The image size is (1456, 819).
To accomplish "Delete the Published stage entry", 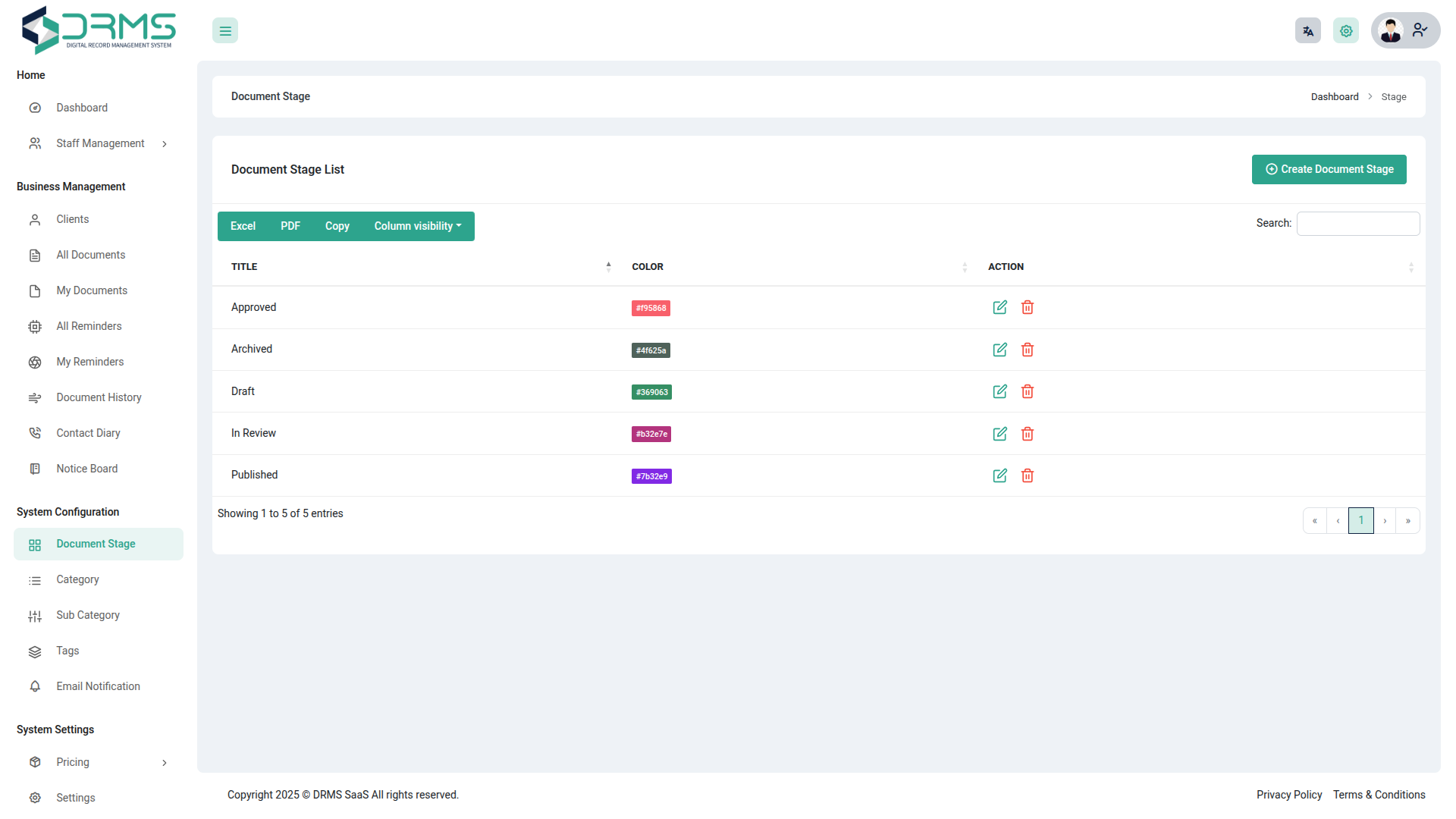I will 1027,475.
